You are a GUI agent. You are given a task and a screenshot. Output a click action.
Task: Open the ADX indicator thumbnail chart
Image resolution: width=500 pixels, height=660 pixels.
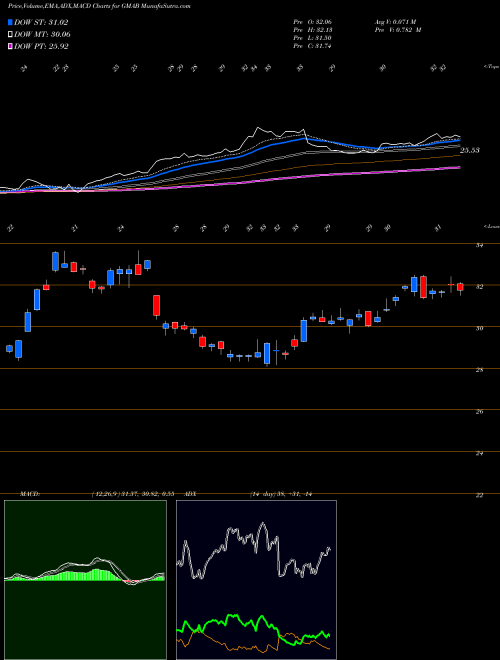(256, 580)
